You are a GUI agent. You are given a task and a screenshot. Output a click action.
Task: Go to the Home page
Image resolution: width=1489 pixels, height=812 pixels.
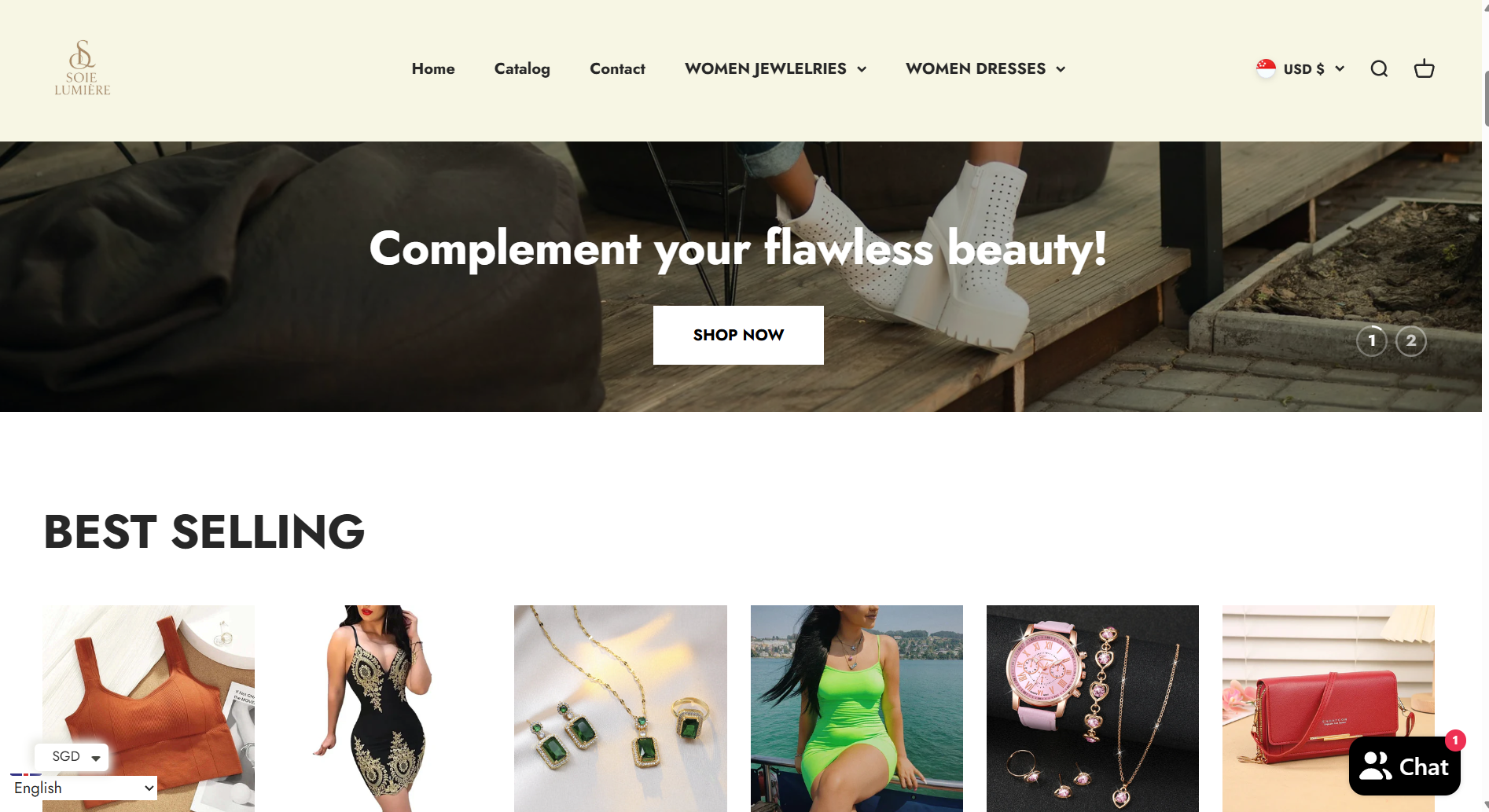pos(433,69)
